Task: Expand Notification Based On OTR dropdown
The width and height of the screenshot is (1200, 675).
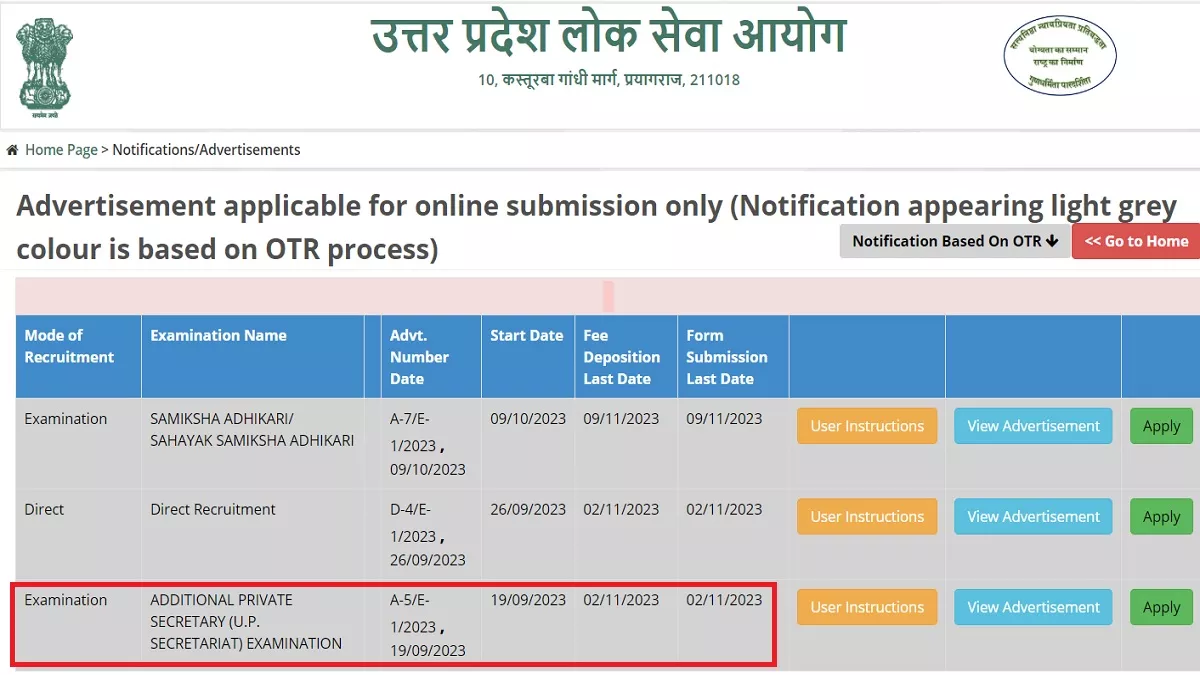Action: pyautogui.click(x=954, y=241)
